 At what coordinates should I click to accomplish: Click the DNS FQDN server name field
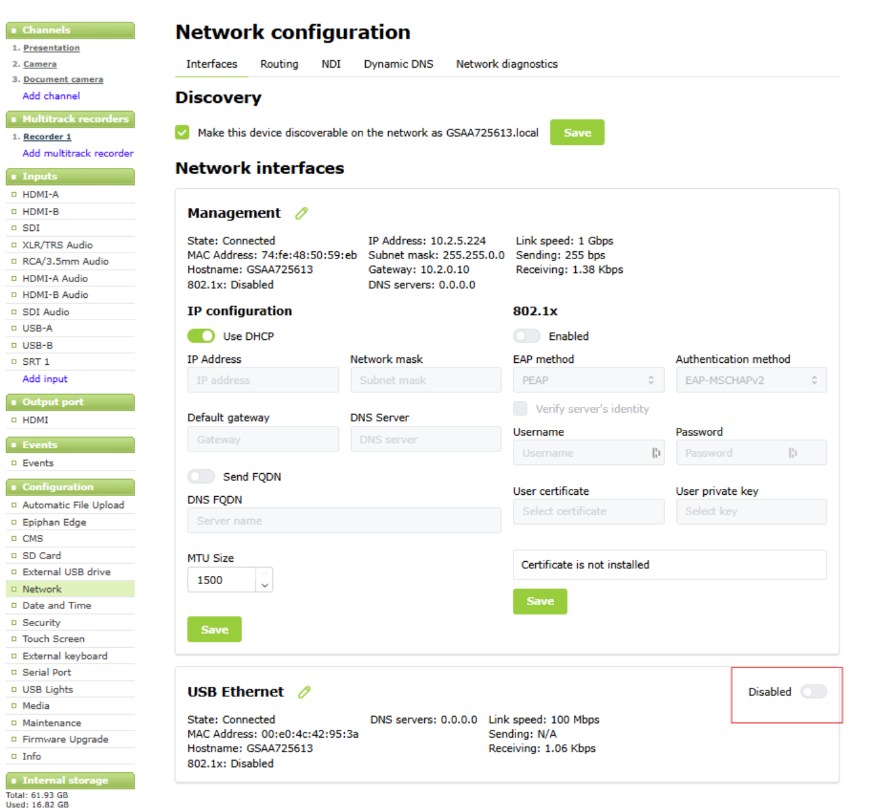[x=344, y=520]
